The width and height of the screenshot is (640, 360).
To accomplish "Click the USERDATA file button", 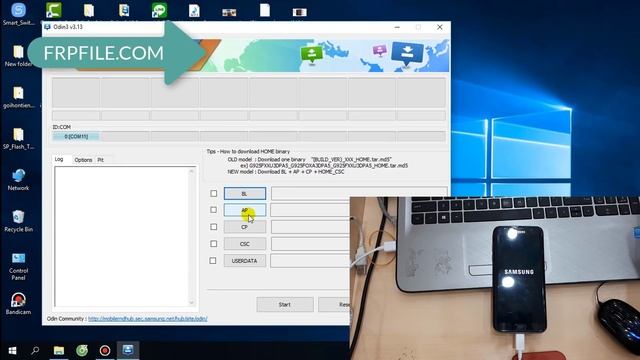I will (x=244, y=261).
